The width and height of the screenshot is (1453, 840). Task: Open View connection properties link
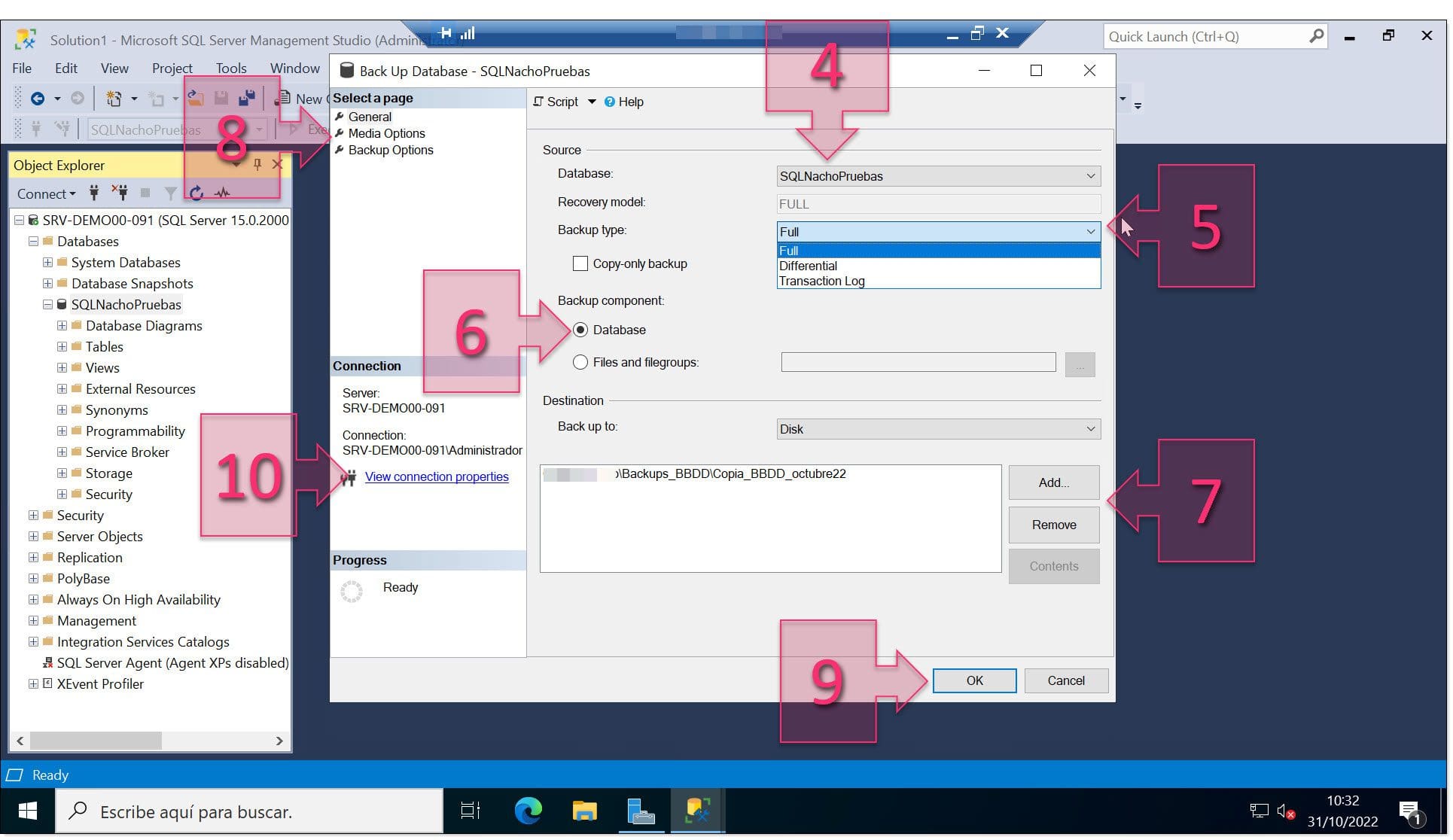[437, 476]
